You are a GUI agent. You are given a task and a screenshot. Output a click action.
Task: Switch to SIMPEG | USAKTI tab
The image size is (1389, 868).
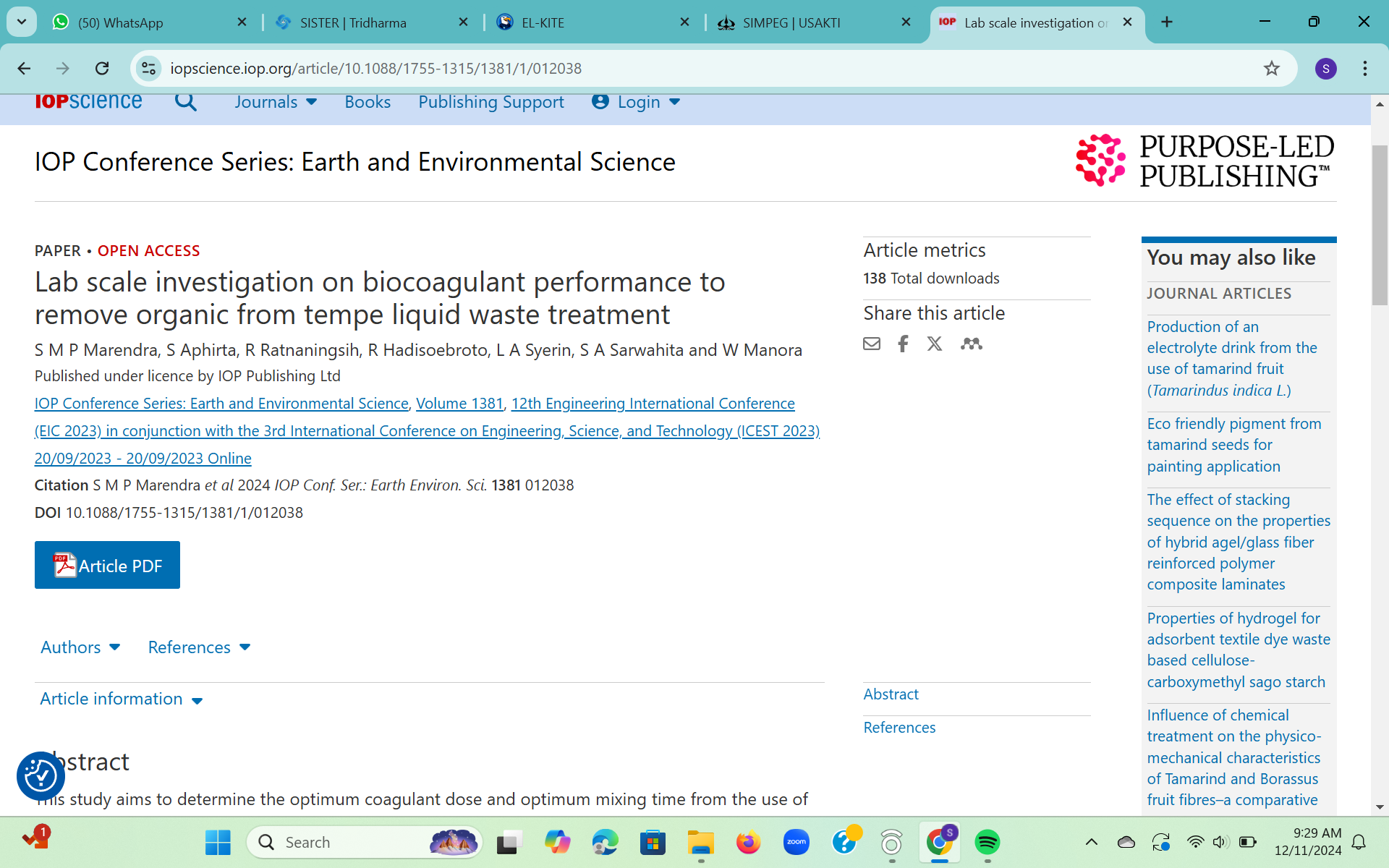tap(791, 22)
